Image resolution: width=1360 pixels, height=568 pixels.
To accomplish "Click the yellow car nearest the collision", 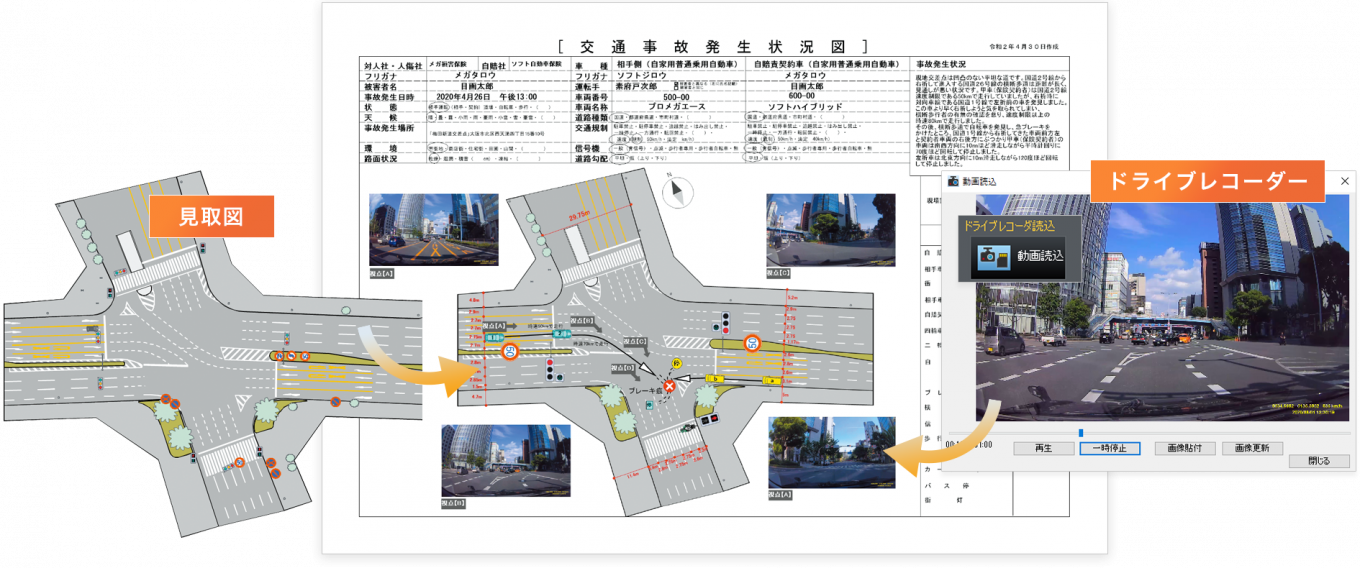I will point(715,380).
